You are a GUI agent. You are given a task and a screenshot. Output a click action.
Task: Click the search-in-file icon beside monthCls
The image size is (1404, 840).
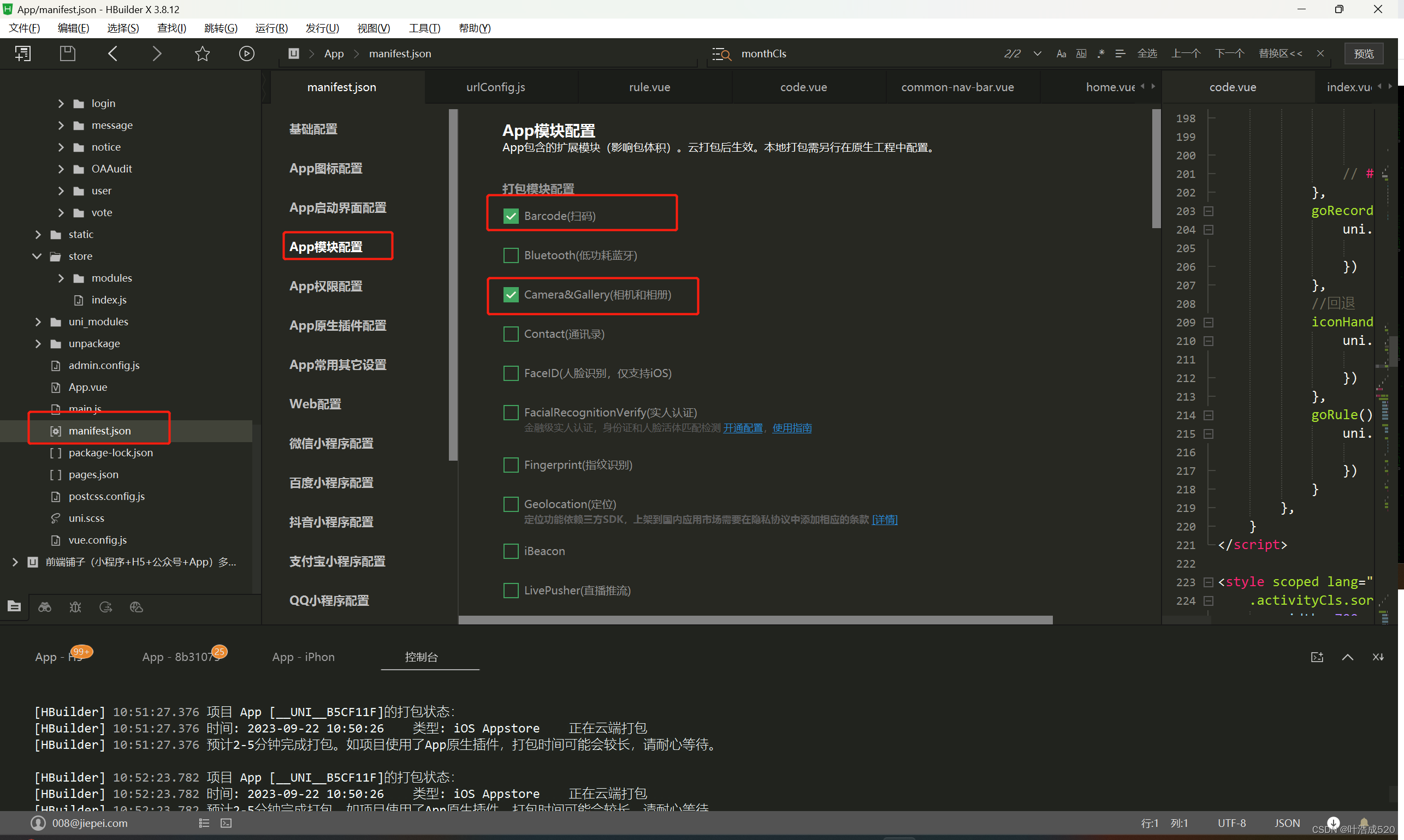(721, 54)
